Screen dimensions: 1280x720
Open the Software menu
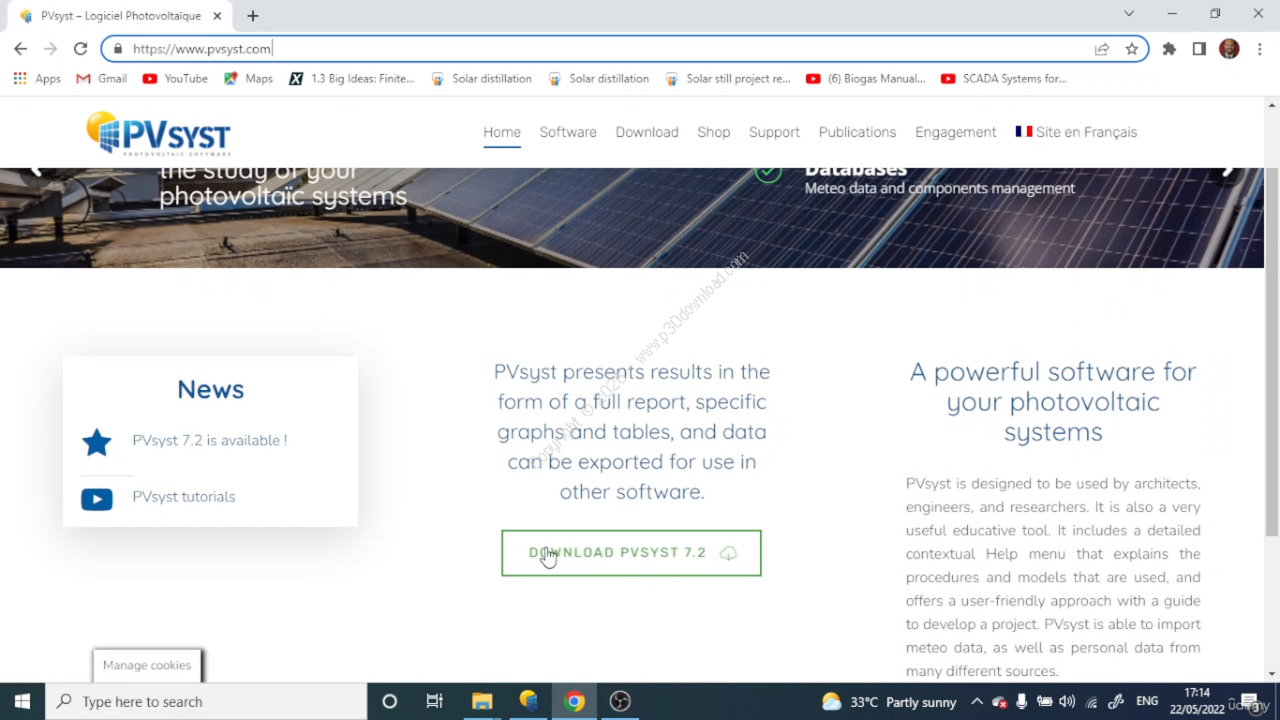pos(568,132)
